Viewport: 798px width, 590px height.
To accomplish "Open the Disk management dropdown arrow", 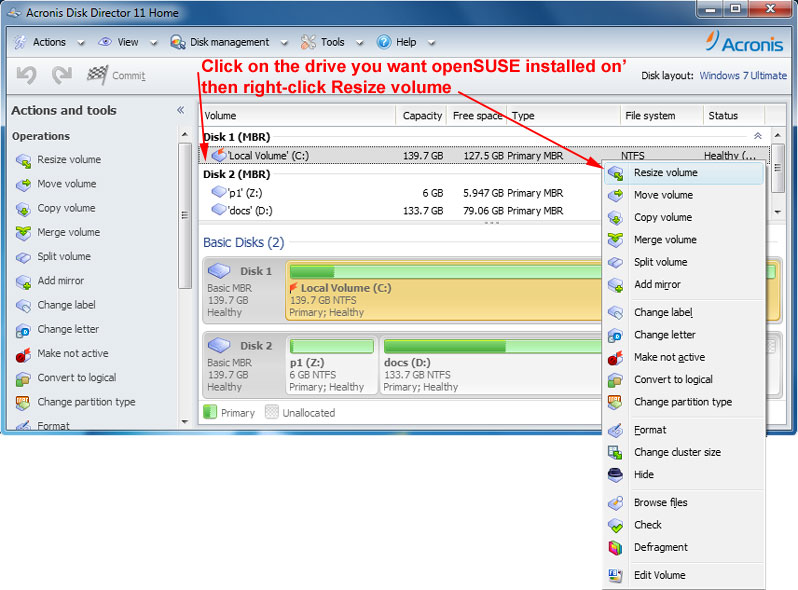I will coord(284,43).
